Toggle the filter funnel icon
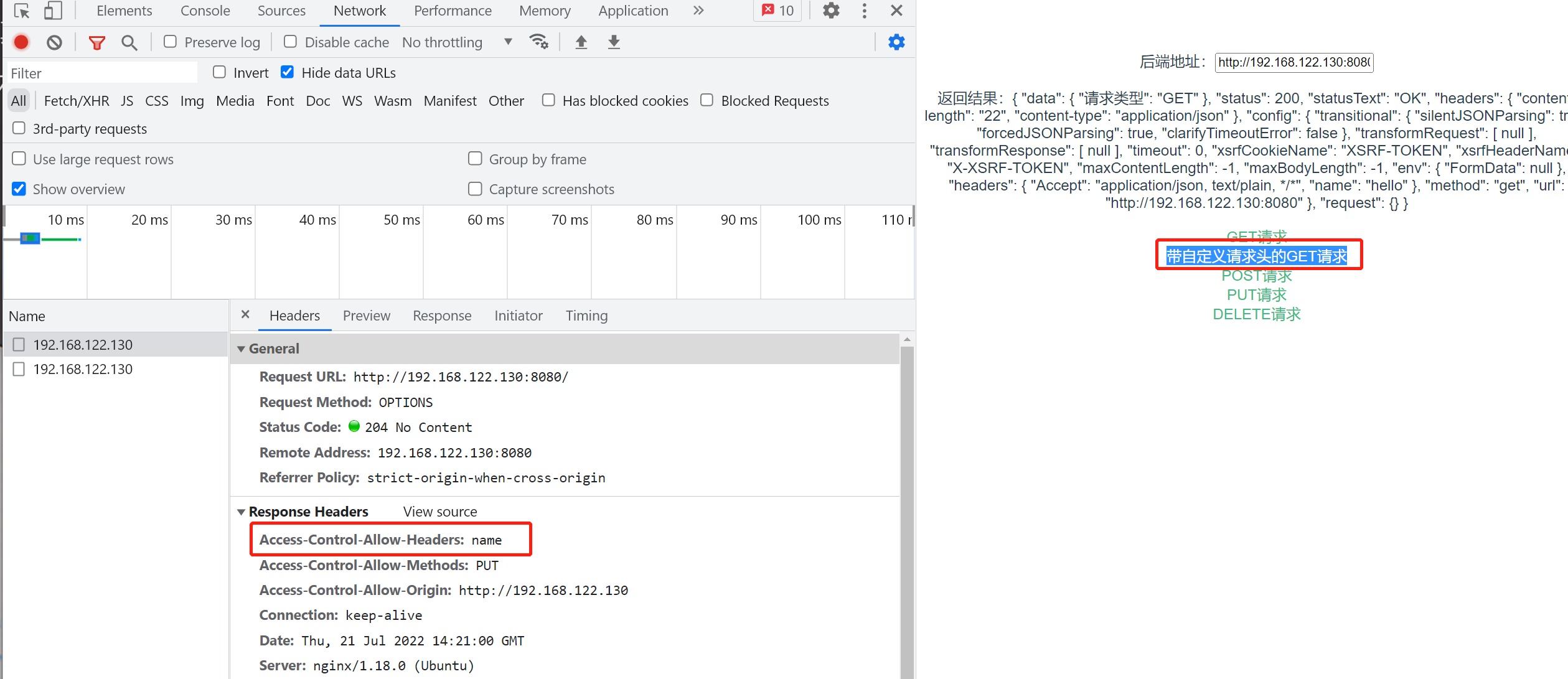The height and width of the screenshot is (679, 1568). pyautogui.click(x=96, y=42)
